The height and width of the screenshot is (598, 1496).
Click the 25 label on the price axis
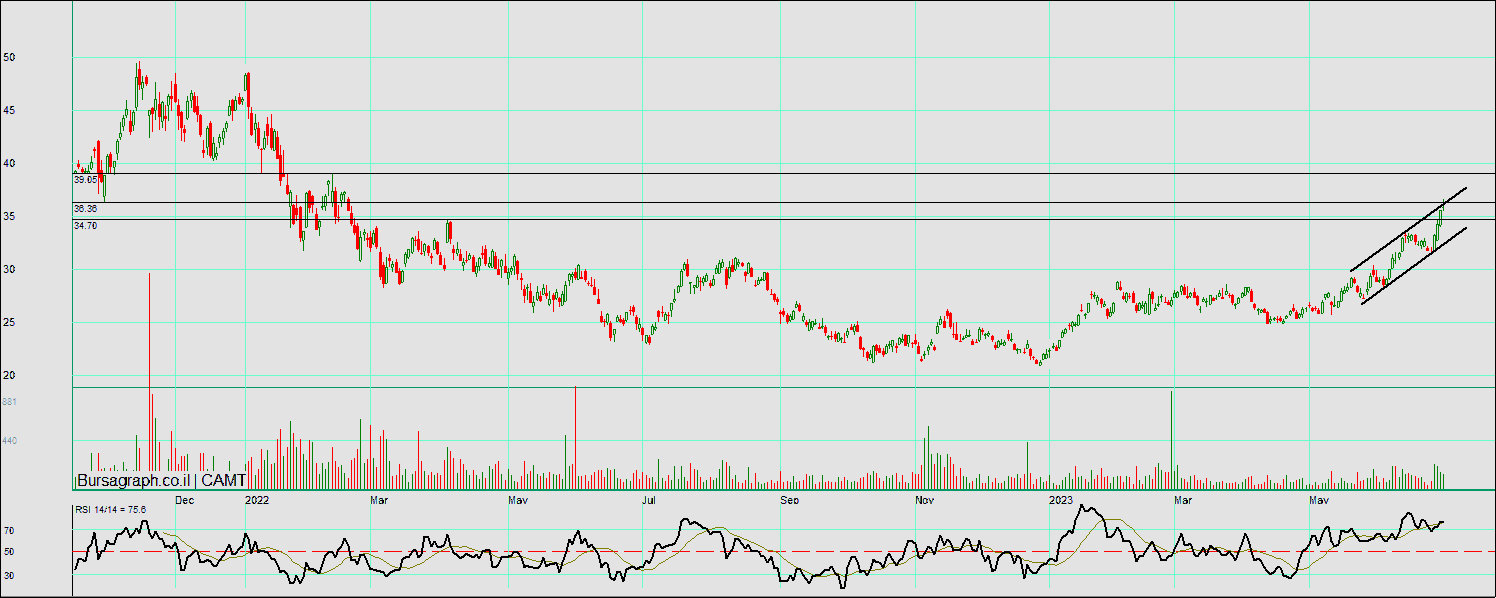(x=9, y=323)
